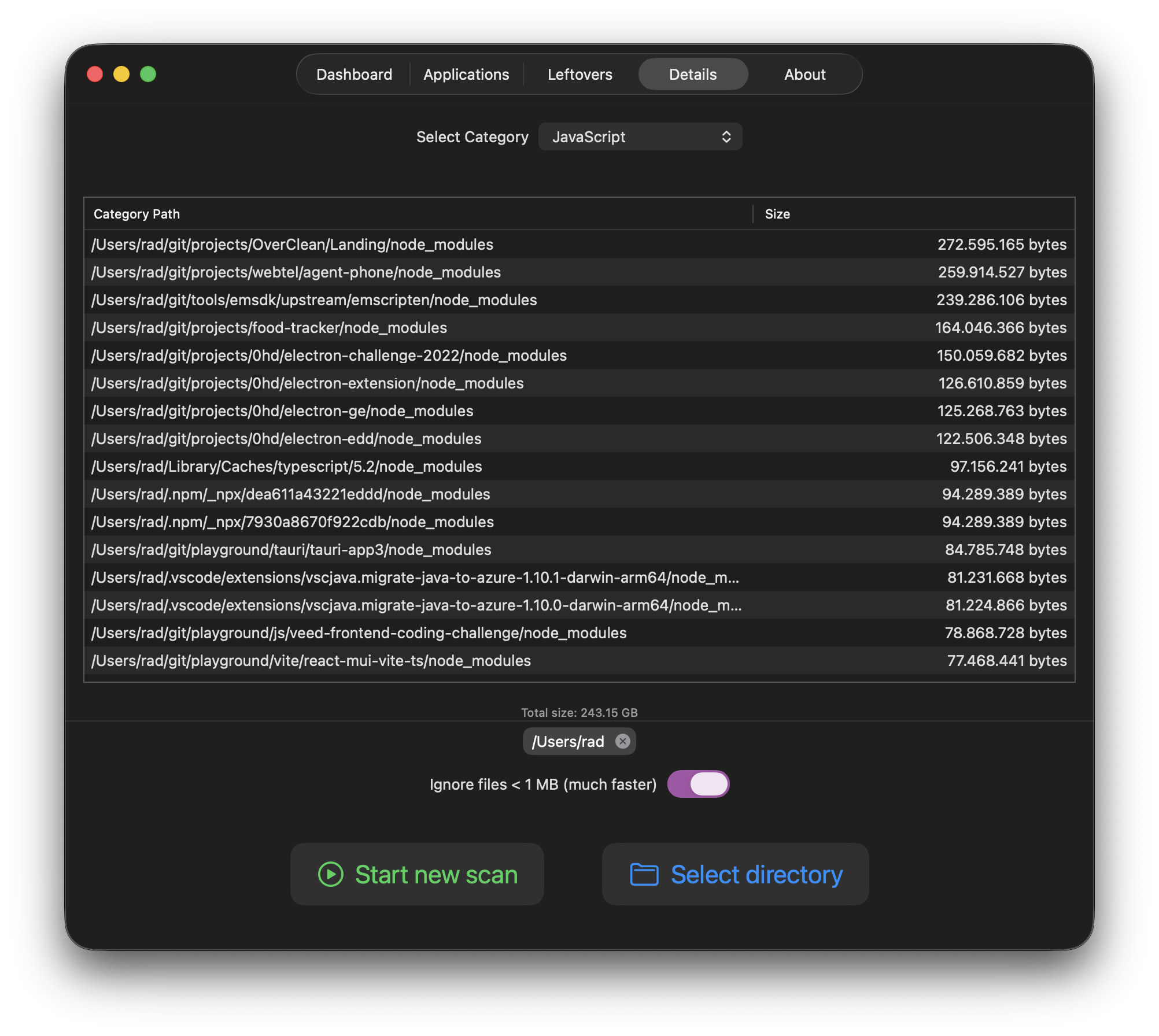Open the Applications tab
The image size is (1159, 1036).
[x=466, y=75]
